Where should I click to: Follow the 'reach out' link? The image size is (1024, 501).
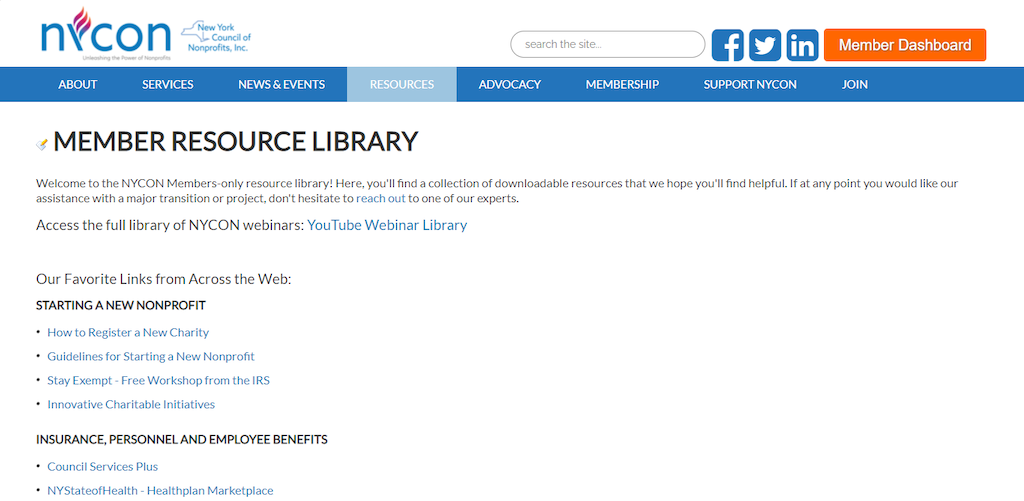[x=381, y=199]
